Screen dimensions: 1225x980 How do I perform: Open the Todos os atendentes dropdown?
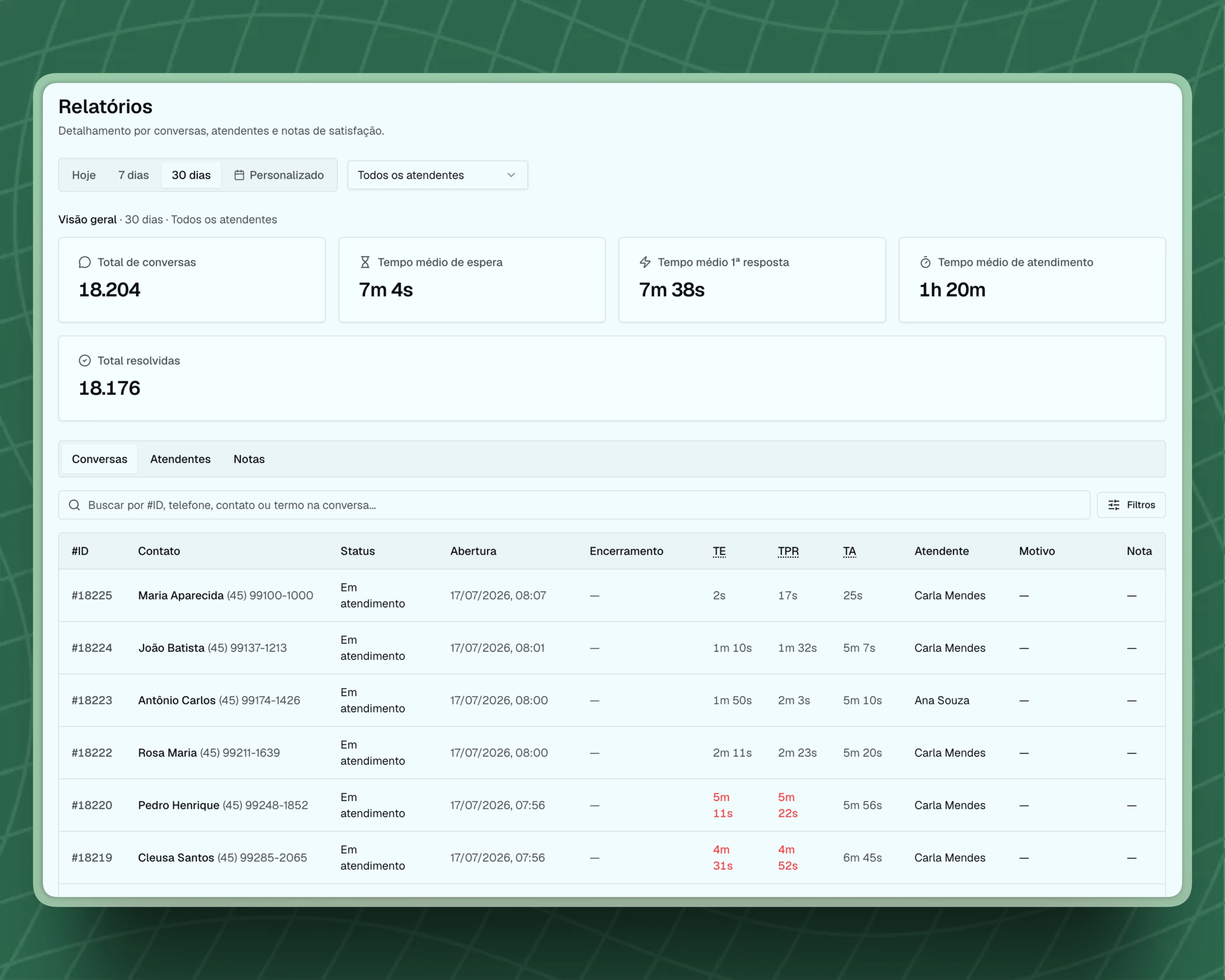coord(437,175)
